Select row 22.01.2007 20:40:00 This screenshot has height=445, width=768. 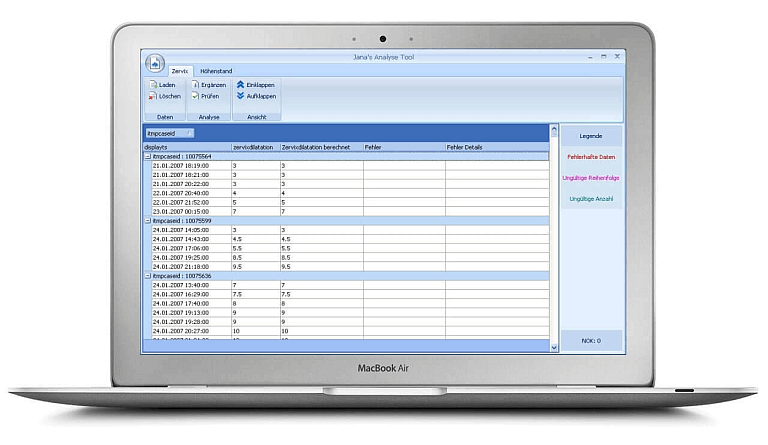point(350,193)
